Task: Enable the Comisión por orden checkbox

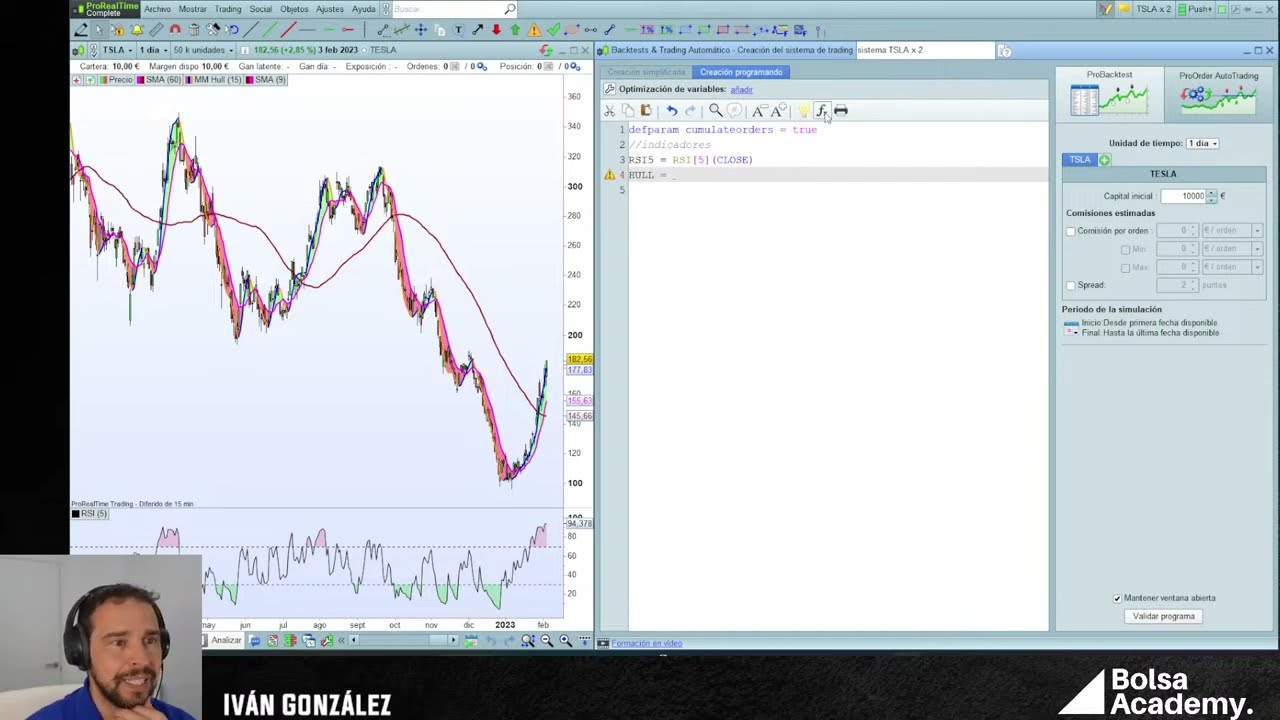Action: tap(1071, 231)
